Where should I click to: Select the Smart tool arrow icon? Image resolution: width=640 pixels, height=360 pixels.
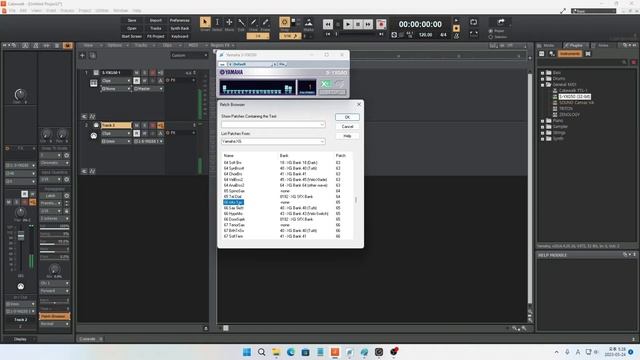(x=205, y=22)
